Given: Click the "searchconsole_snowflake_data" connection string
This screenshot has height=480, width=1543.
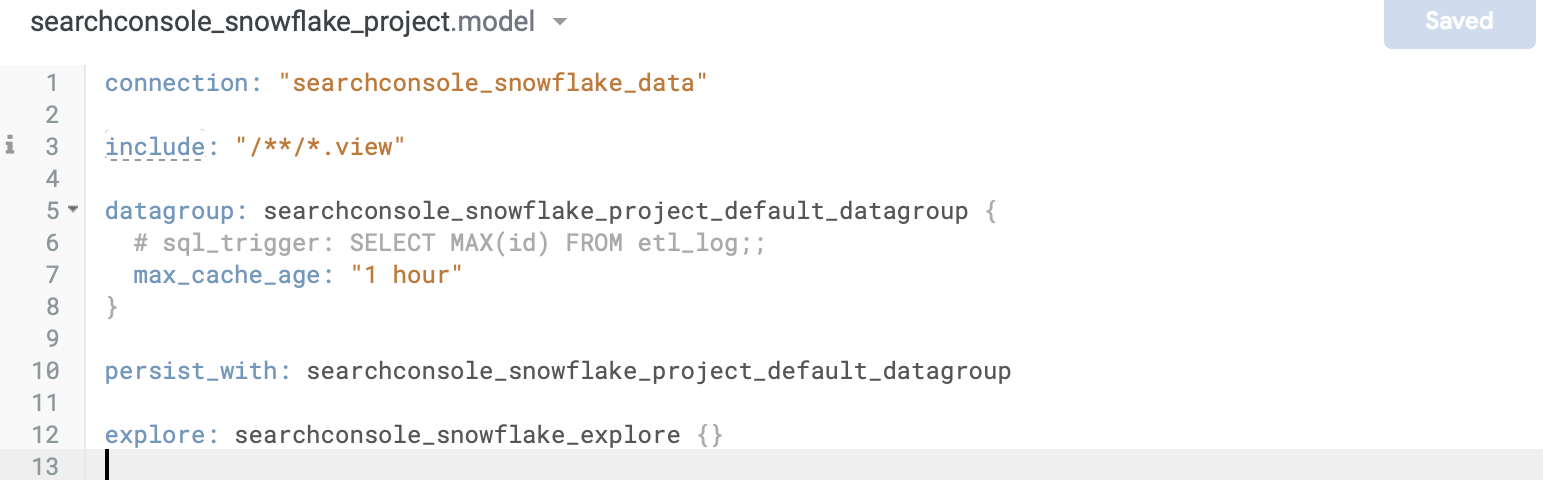Looking at the screenshot, I should (500, 83).
